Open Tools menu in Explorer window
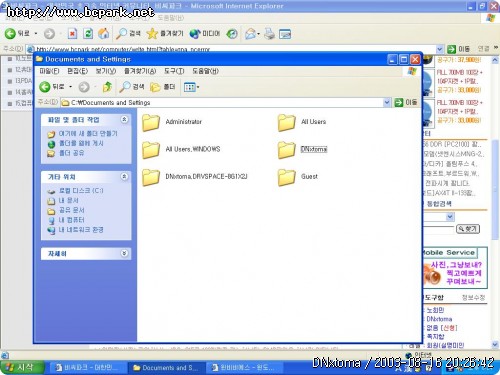Image resolution: width=500 pixels, height=375 pixels. pos(174,71)
